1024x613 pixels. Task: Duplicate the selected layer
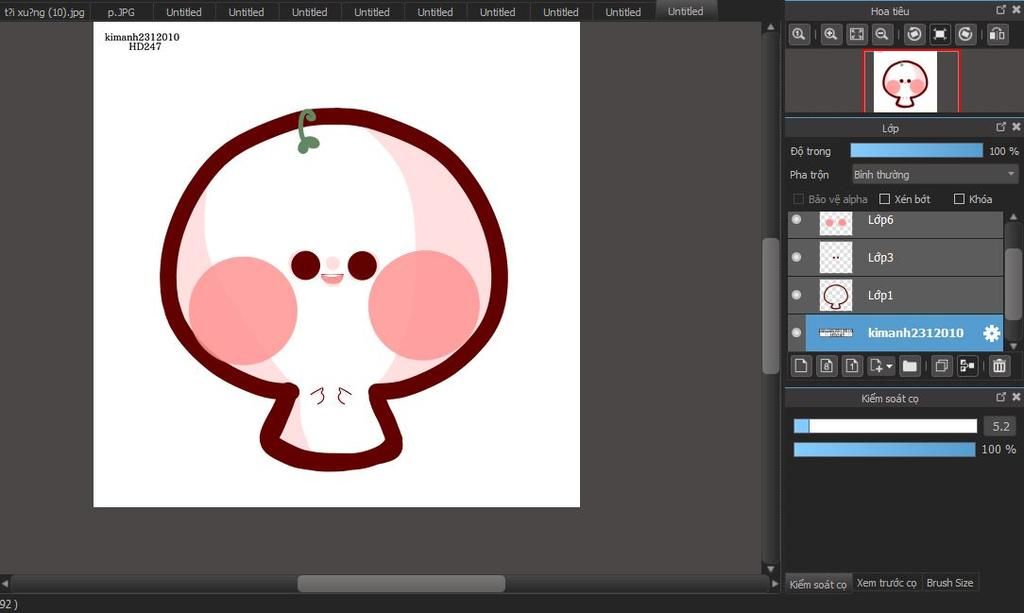942,366
